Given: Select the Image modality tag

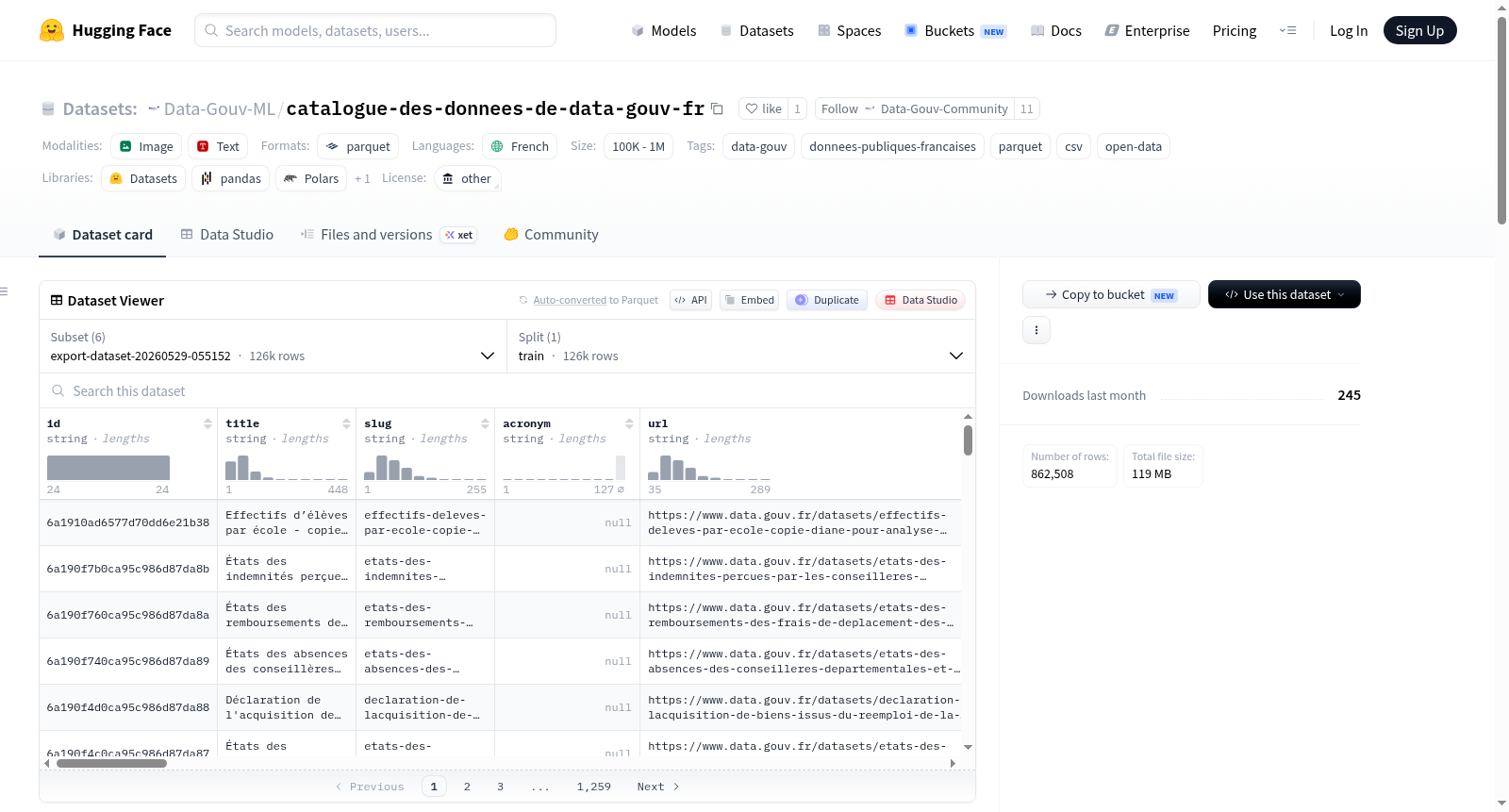Looking at the screenshot, I should tap(146, 146).
